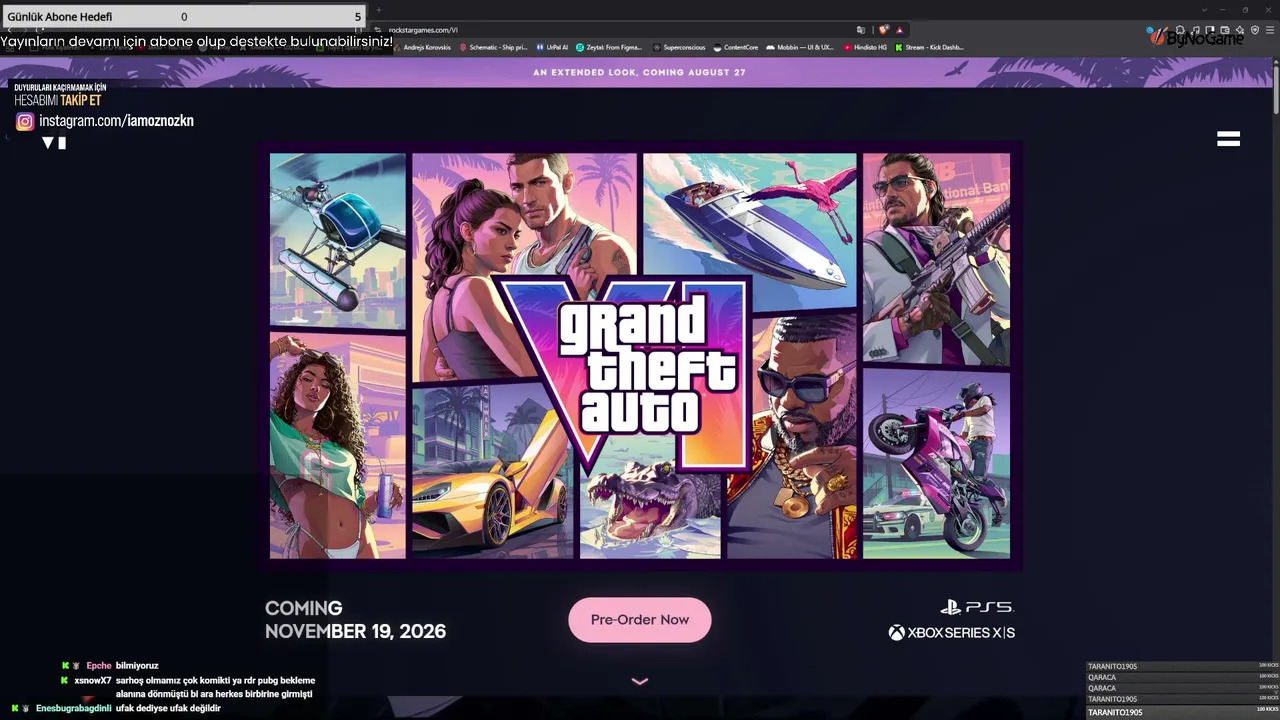1280x720 pixels.
Task: Open the Mobbin — UI & UX bookmark
Action: pos(799,47)
